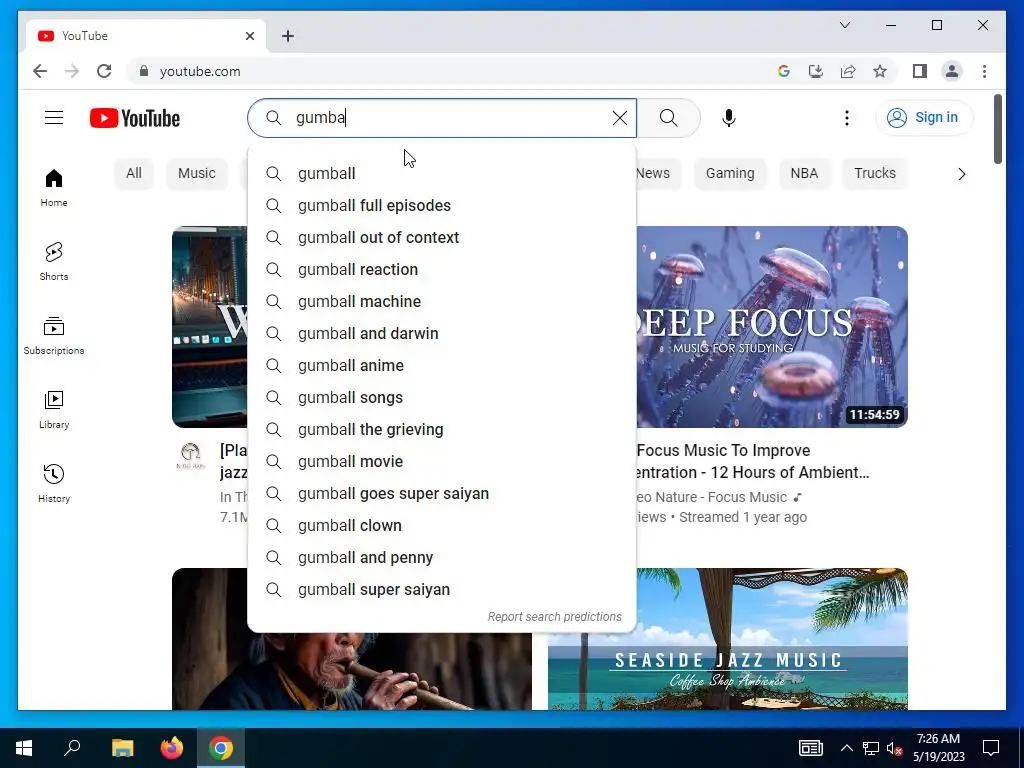Screen dimensions: 1024x768
Task: Click Report search predictions link
Action: [x=554, y=616]
